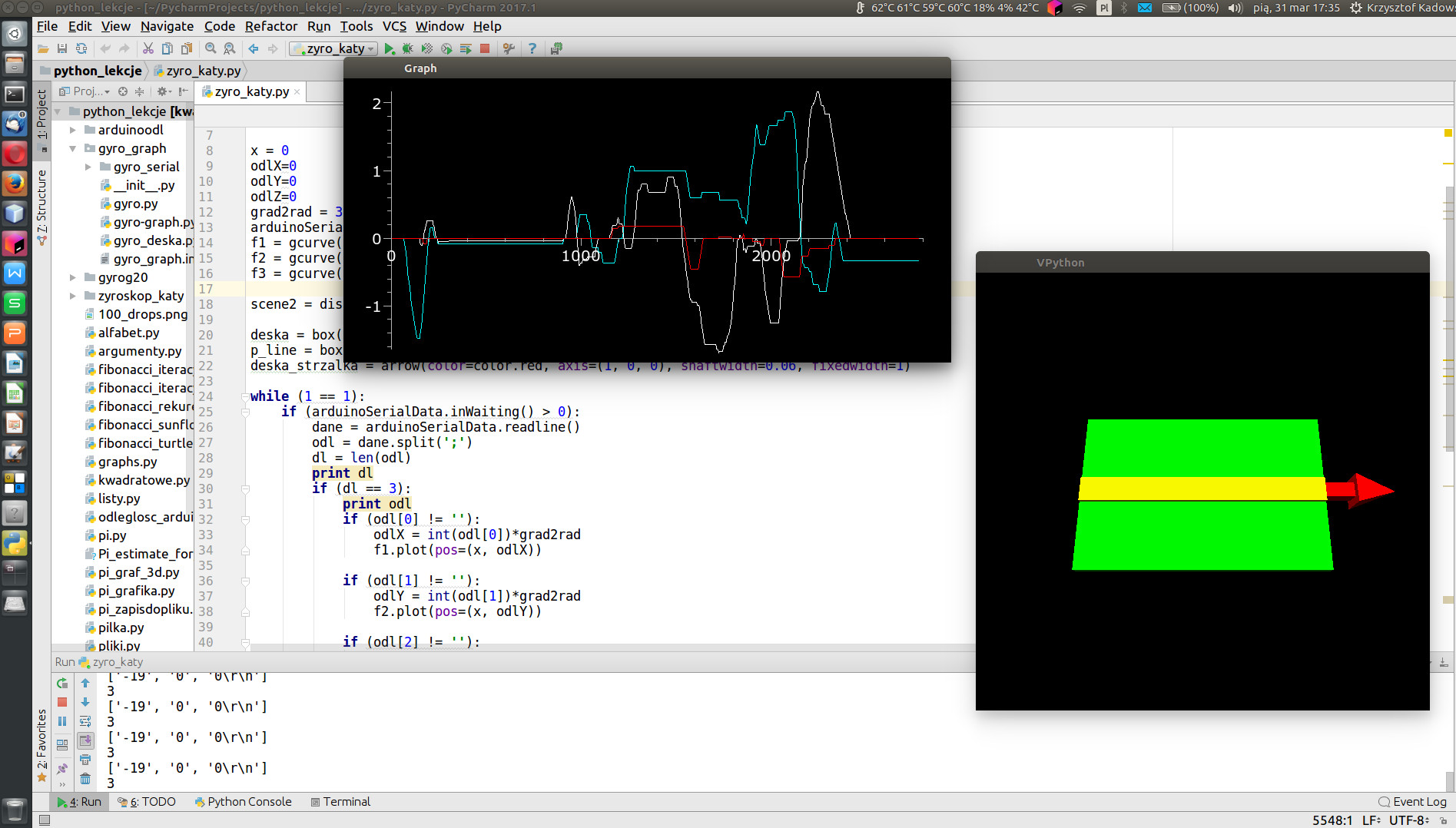Click python_lekcje breadcrumb

tap(91, 71)
